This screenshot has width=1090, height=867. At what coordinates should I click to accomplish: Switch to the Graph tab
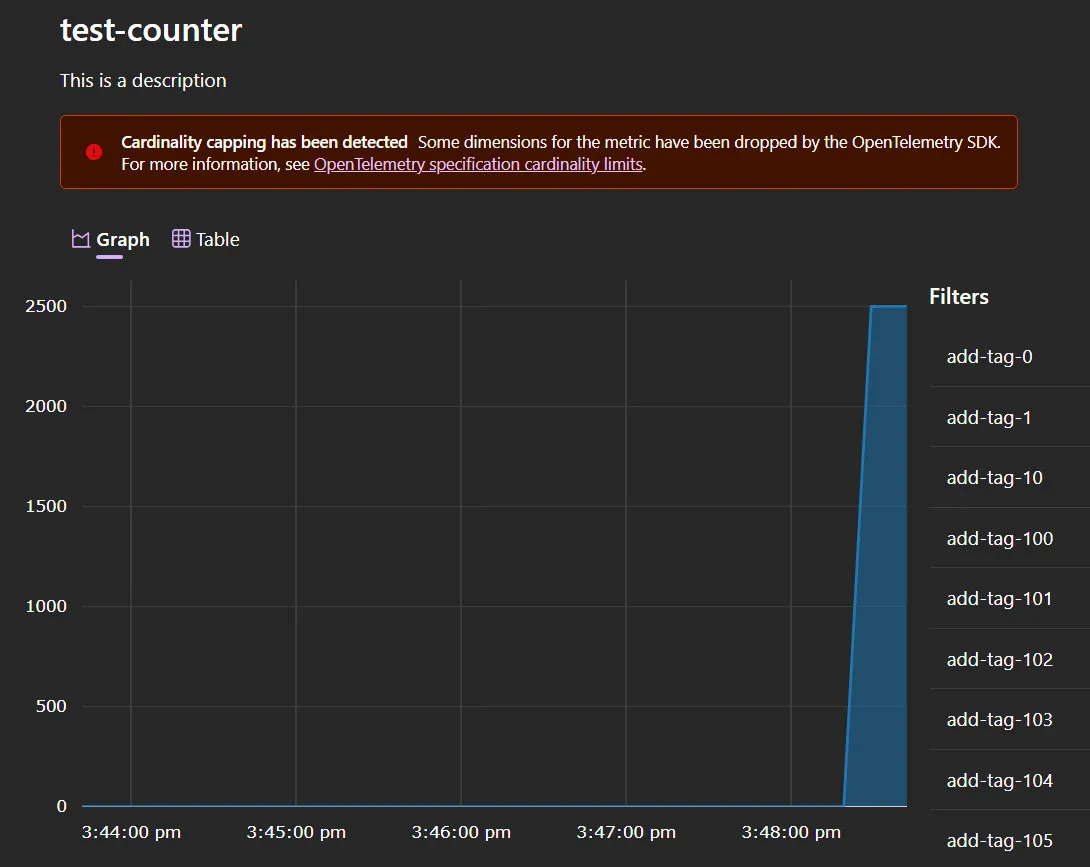pos(110,239)
